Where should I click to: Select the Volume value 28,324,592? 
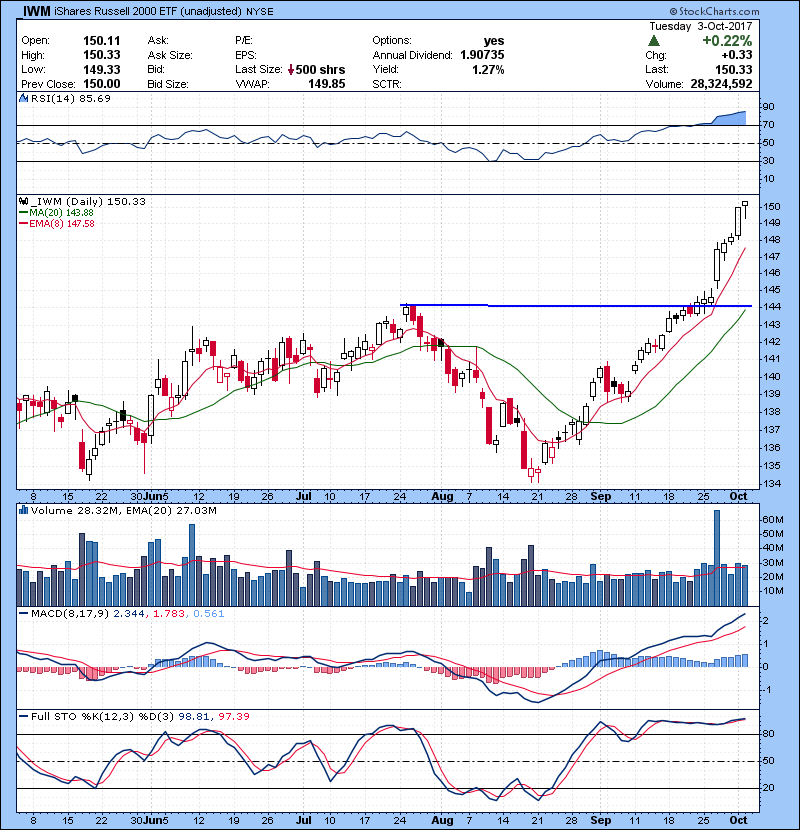[721, 84]
